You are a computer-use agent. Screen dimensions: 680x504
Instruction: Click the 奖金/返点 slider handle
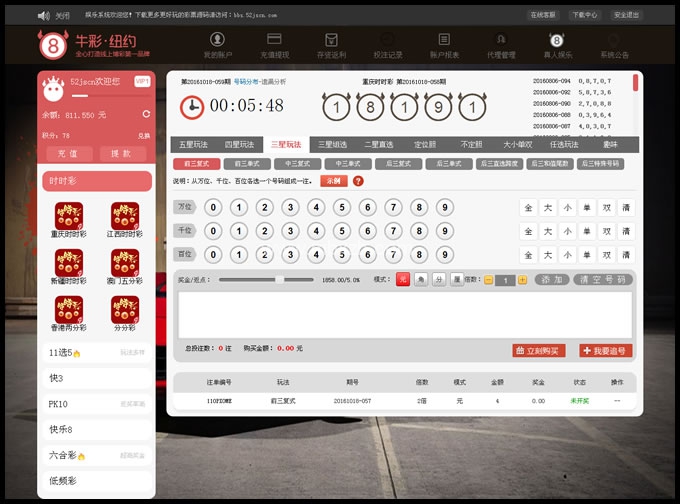(x=280, y=280)
